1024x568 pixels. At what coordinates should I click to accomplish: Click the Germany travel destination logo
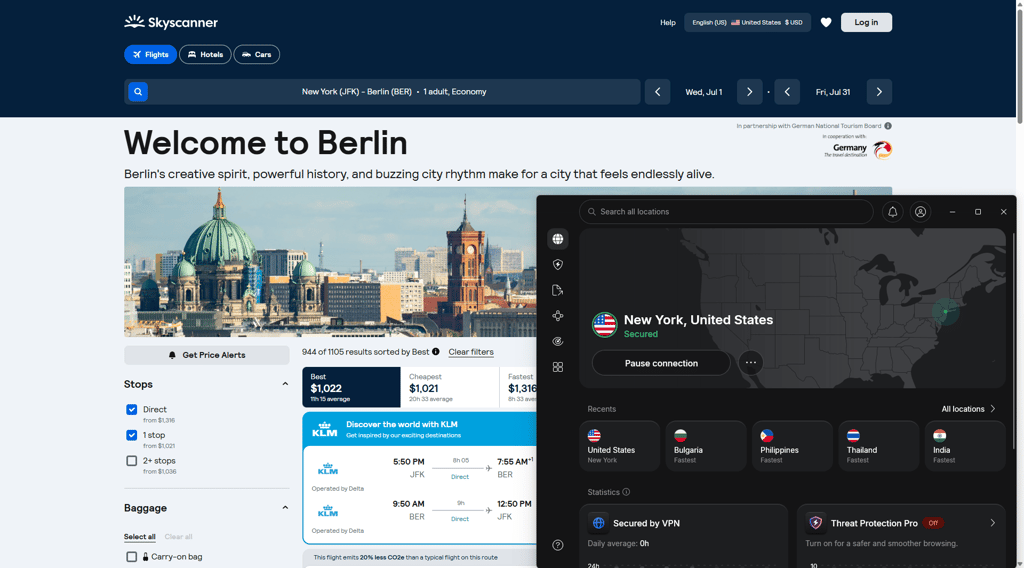pyautogui.click(x=857, y=150)
